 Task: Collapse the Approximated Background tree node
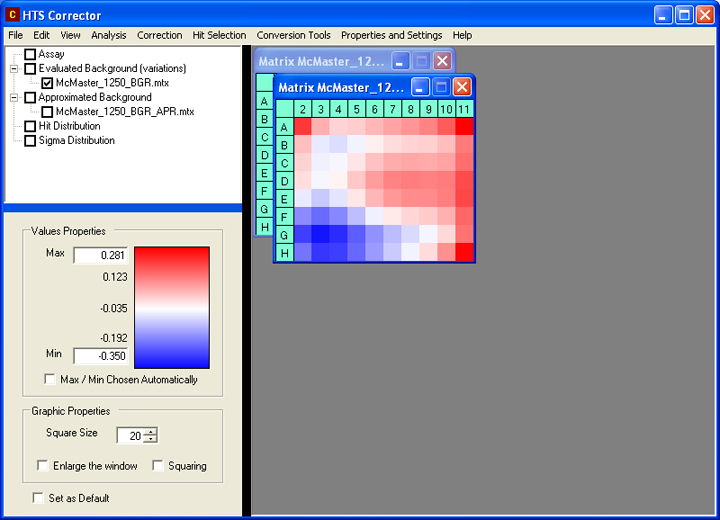14,97
